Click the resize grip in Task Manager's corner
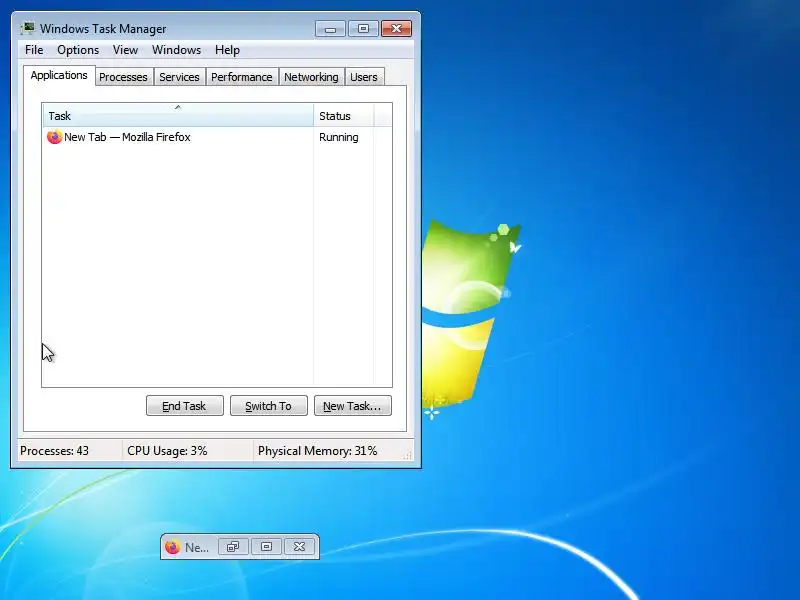Viewport: 800px width, 600px height. (407, 455)
